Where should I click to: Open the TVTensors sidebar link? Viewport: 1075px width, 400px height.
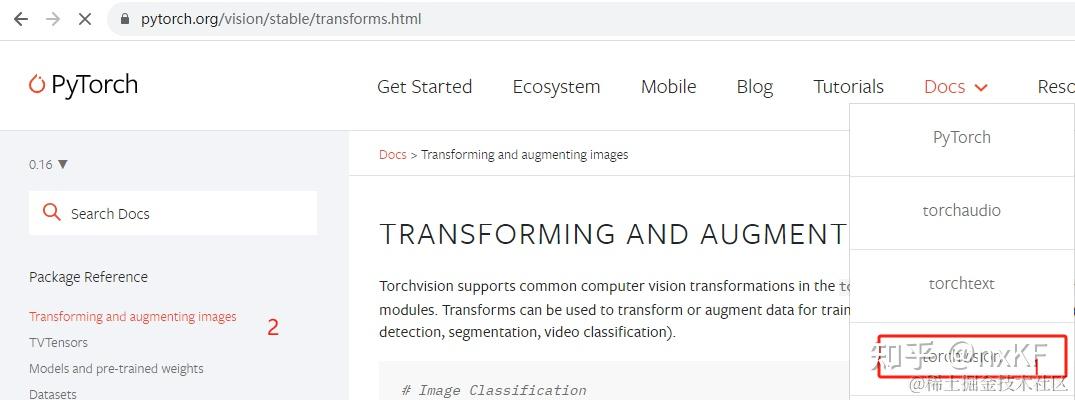tap(58, 343)
